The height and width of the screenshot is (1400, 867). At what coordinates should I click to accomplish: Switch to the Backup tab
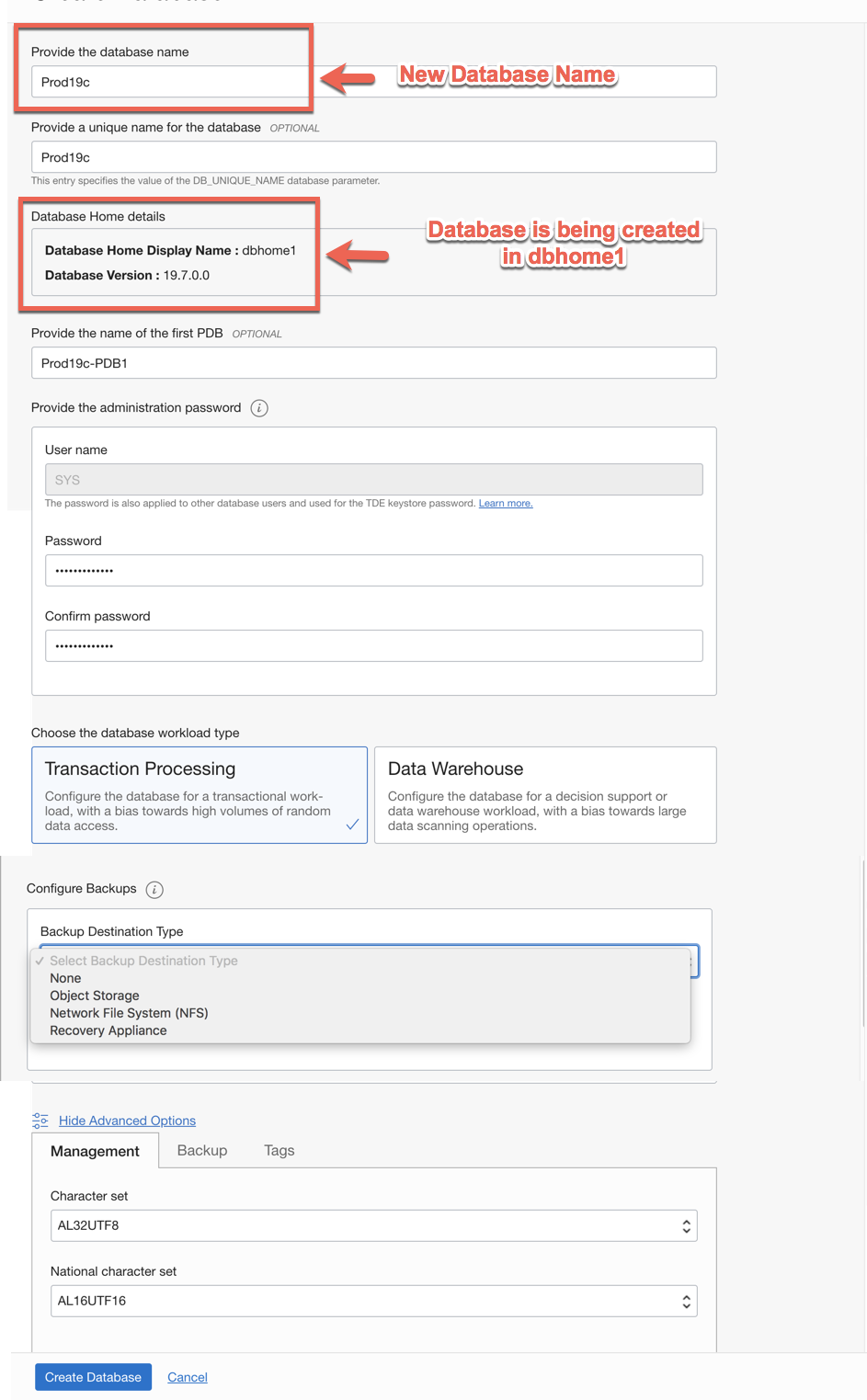(202, 1151)
